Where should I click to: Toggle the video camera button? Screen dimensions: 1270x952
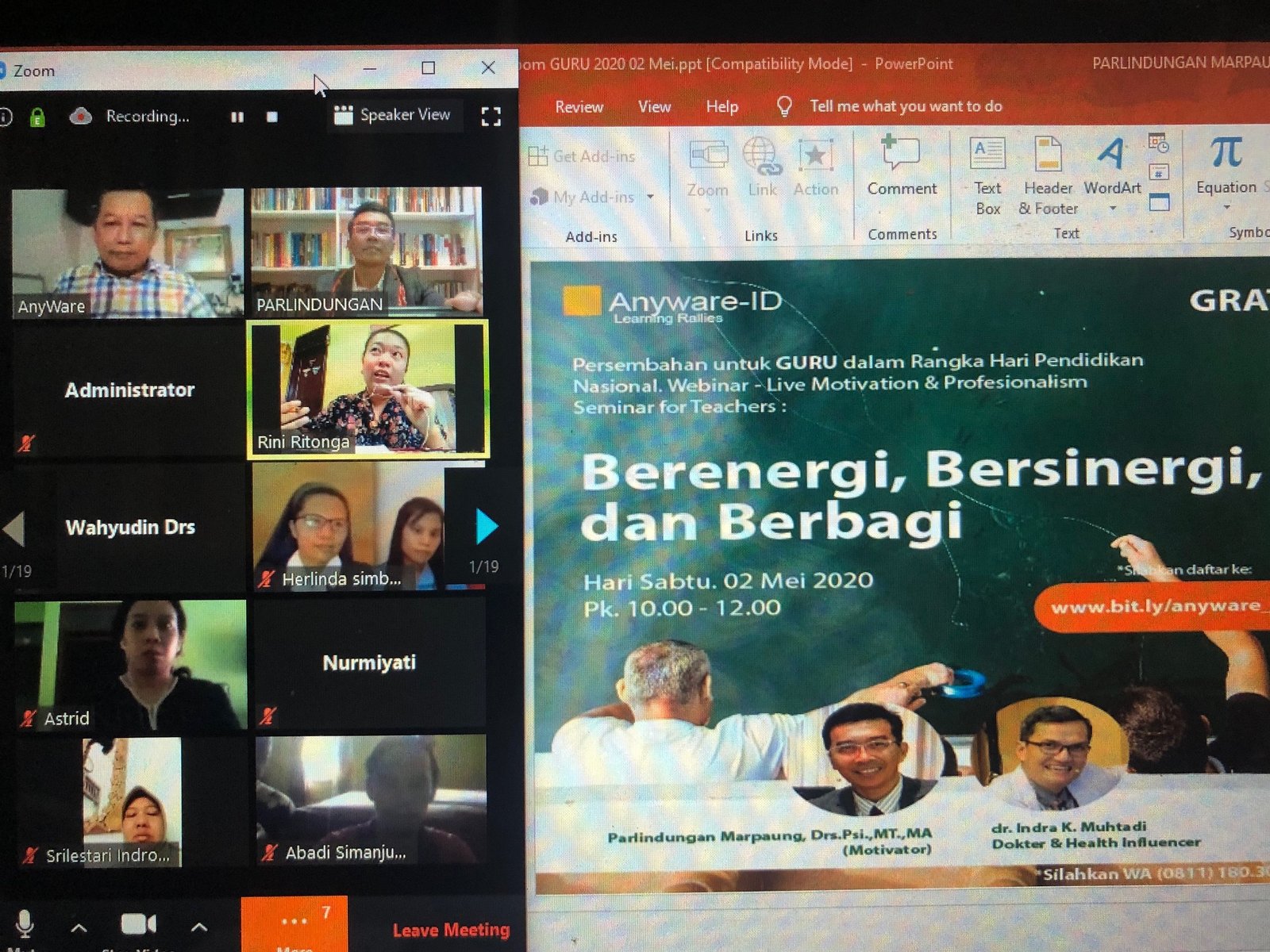[137, 924]
